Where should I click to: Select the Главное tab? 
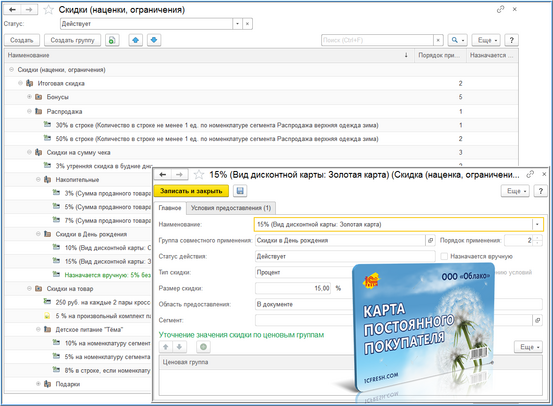click(x=170, y=208)
